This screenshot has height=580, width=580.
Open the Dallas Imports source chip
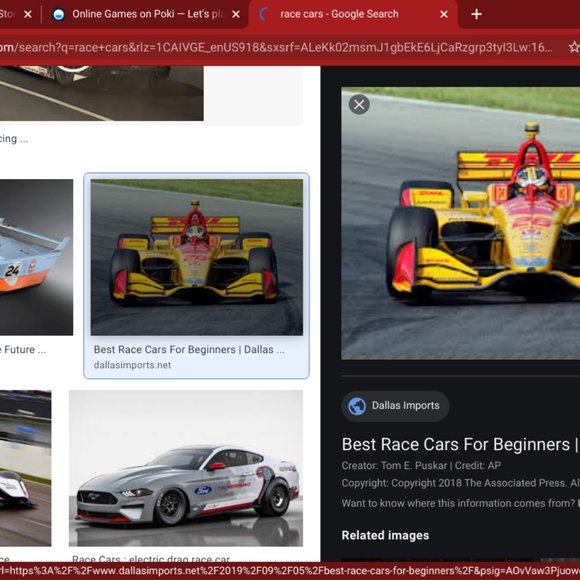click(x=395, y=406)
